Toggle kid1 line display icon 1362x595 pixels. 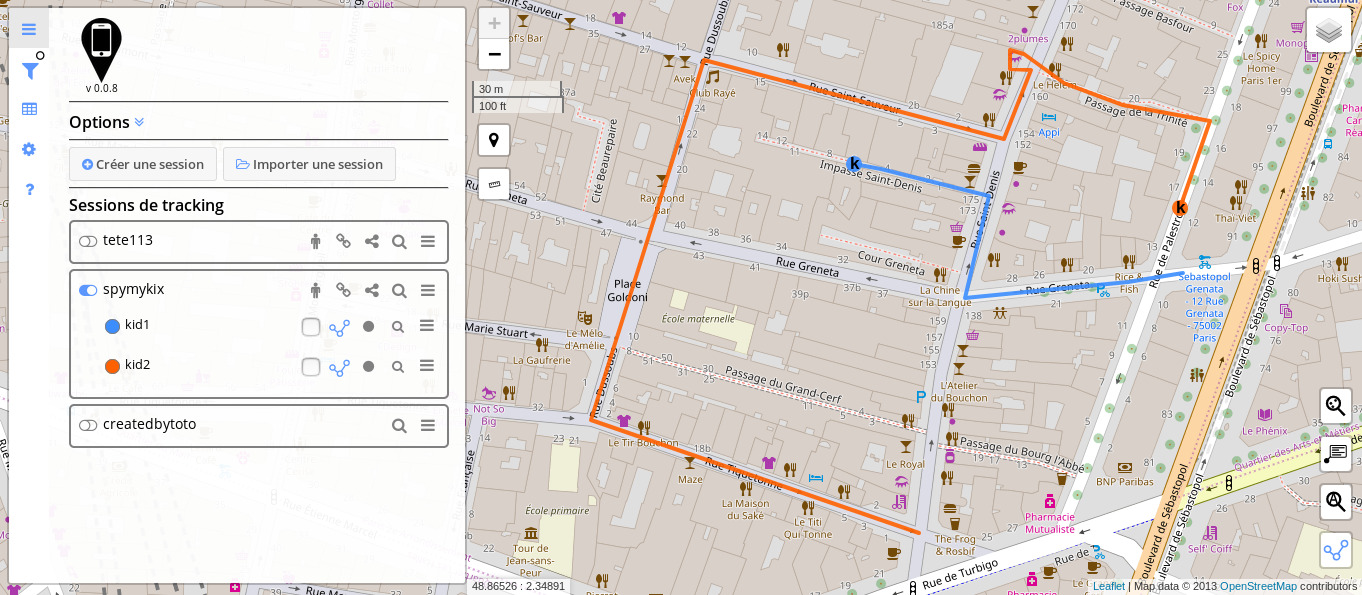pos(340,327)
